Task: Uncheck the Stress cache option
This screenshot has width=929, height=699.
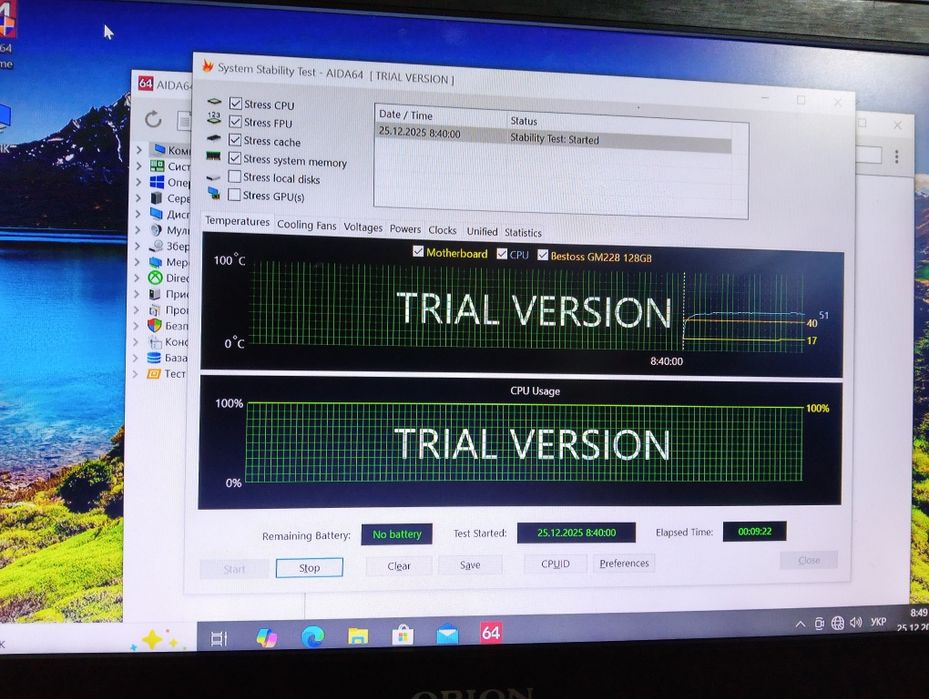Action: click(235, 140)
